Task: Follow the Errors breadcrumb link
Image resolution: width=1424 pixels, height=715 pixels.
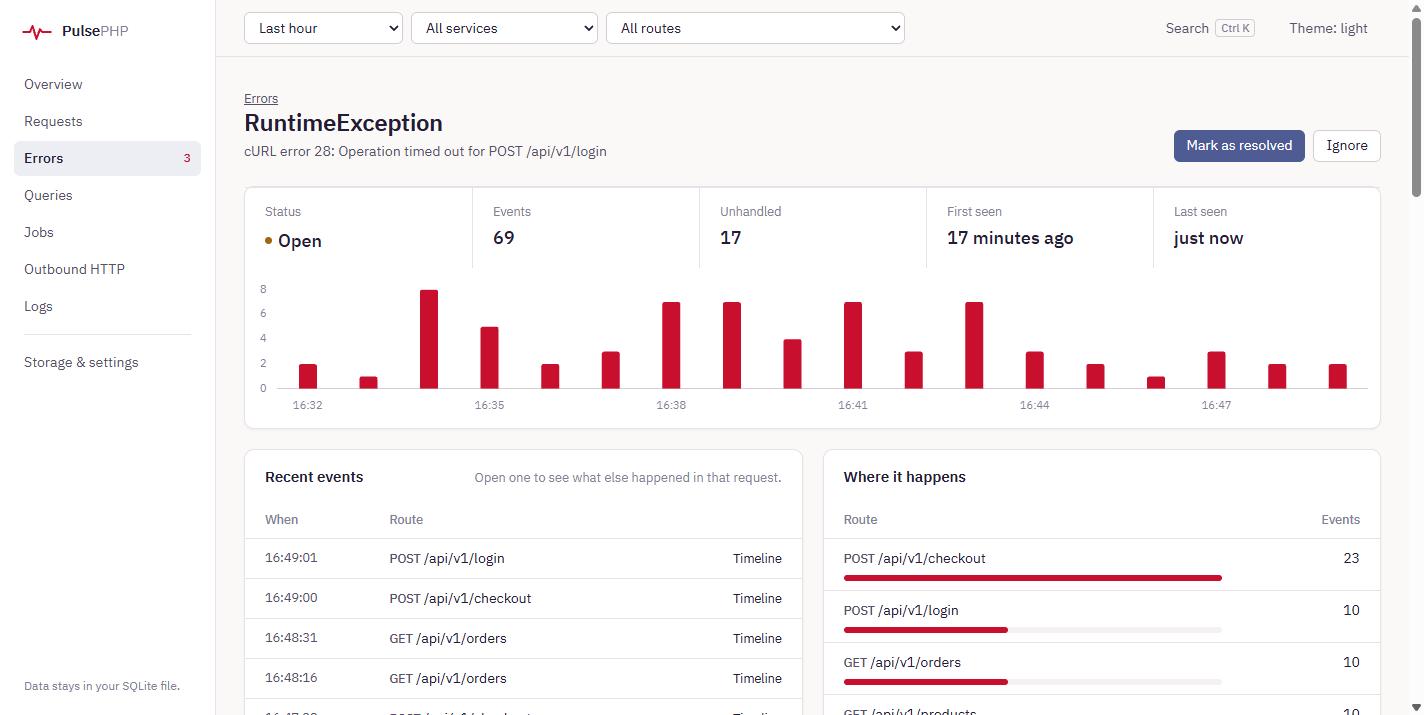Action: [x=261, y=98]
